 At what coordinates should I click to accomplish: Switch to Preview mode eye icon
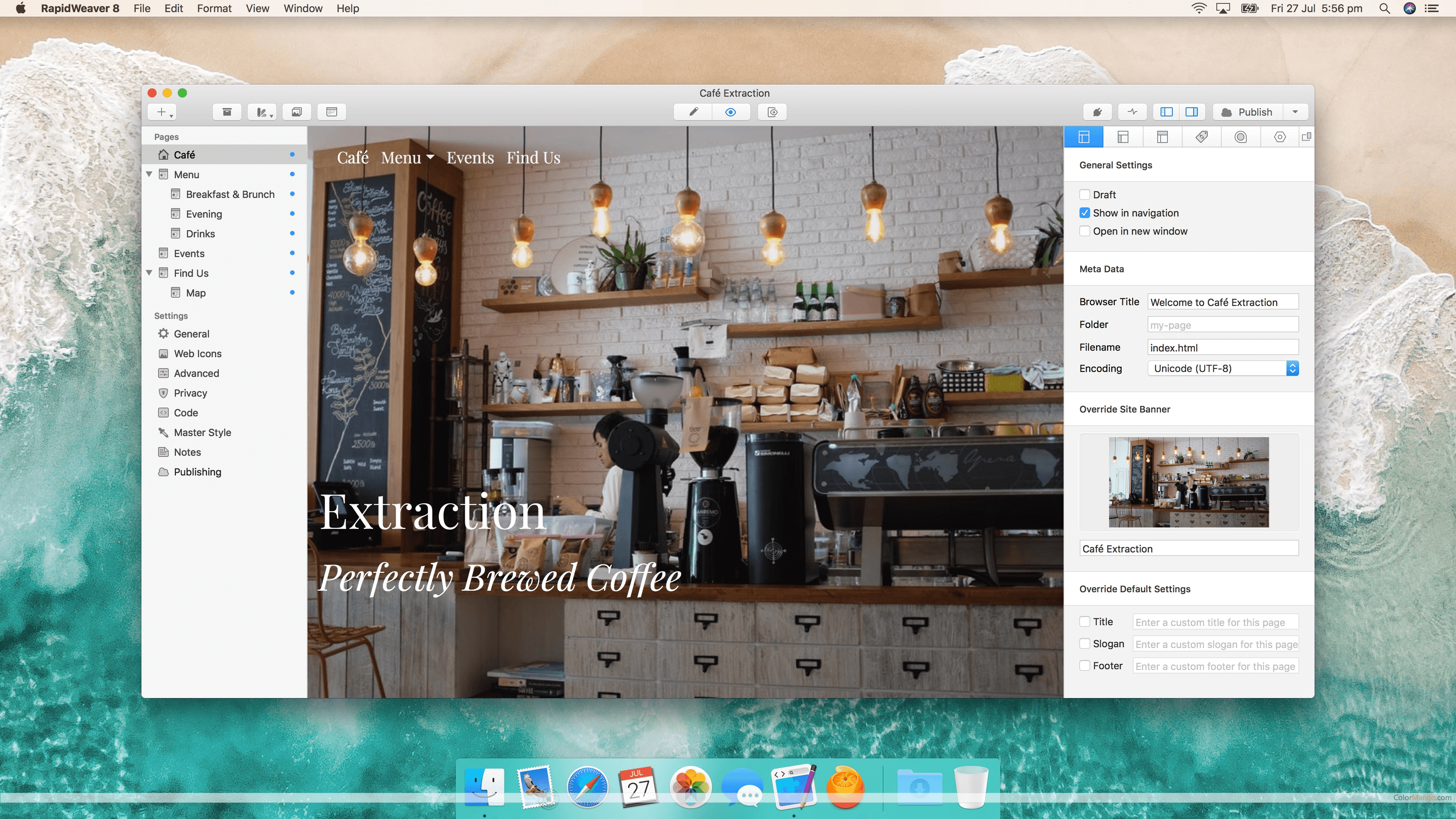730,112
